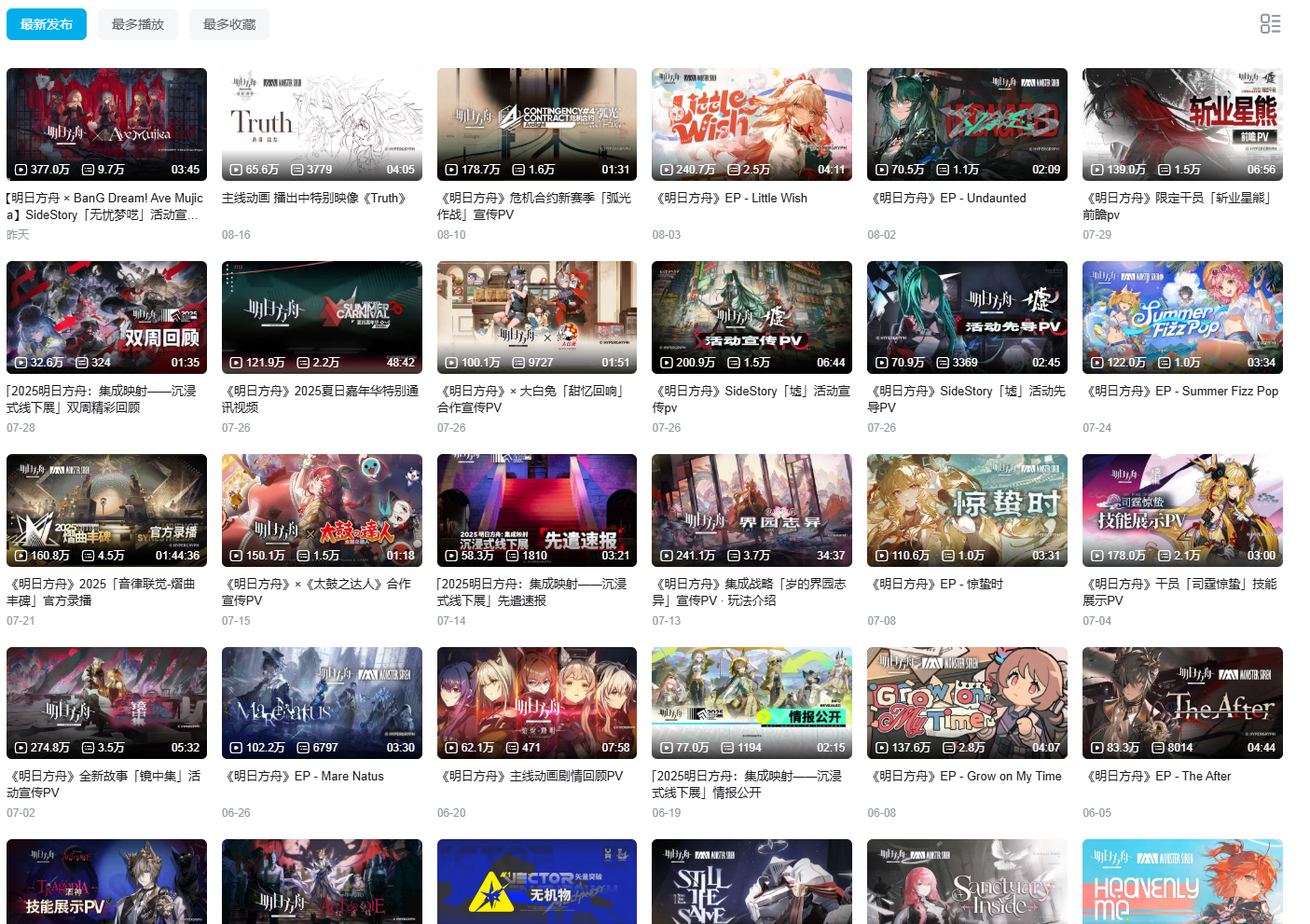The image size is (1310, 924).
Task: Open the 斩业星熊 前瞻PV thumbnail
Action: point(1182,124)
